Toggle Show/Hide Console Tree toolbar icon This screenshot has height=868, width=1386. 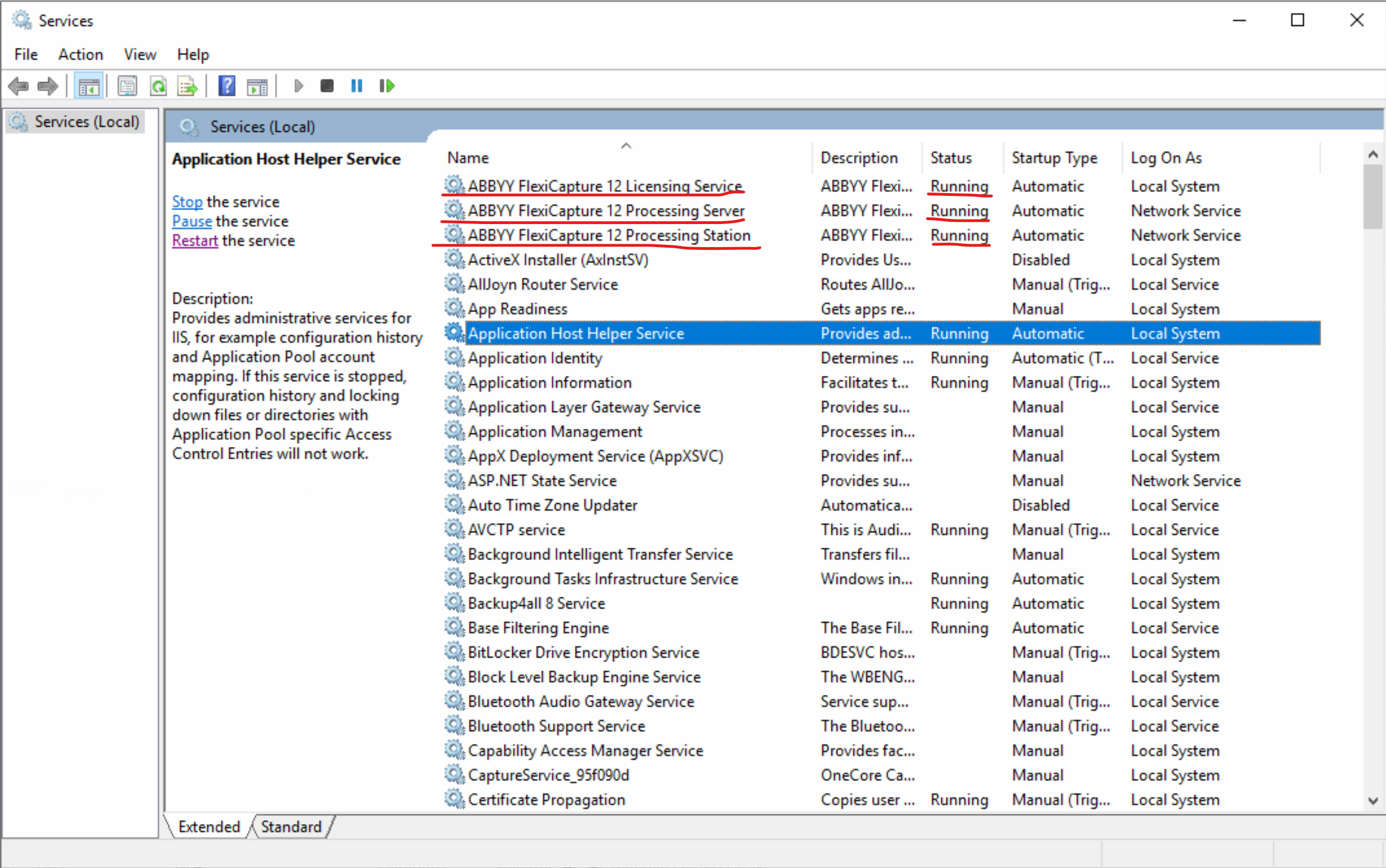pyautogui.click(x=88, y=86)
